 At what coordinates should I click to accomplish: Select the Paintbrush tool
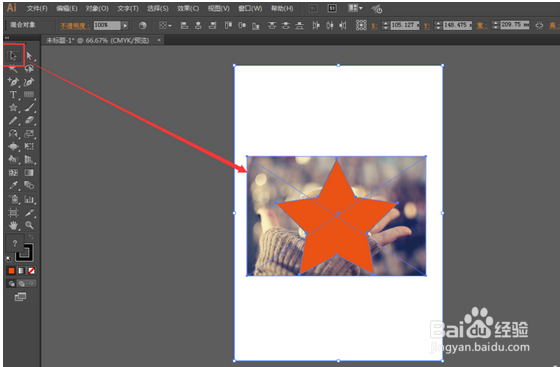coord(29,107)
